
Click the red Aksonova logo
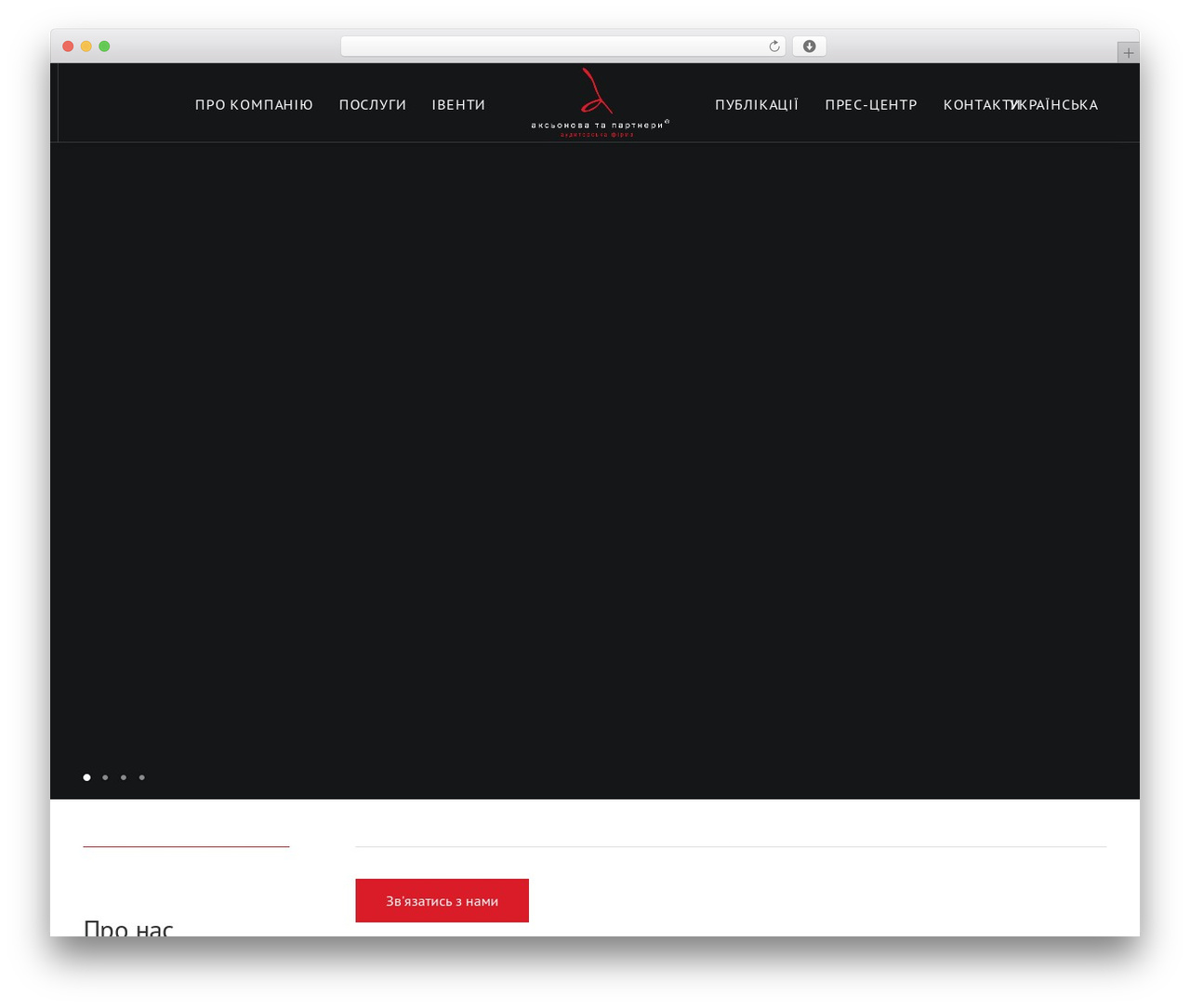point(600,103)
